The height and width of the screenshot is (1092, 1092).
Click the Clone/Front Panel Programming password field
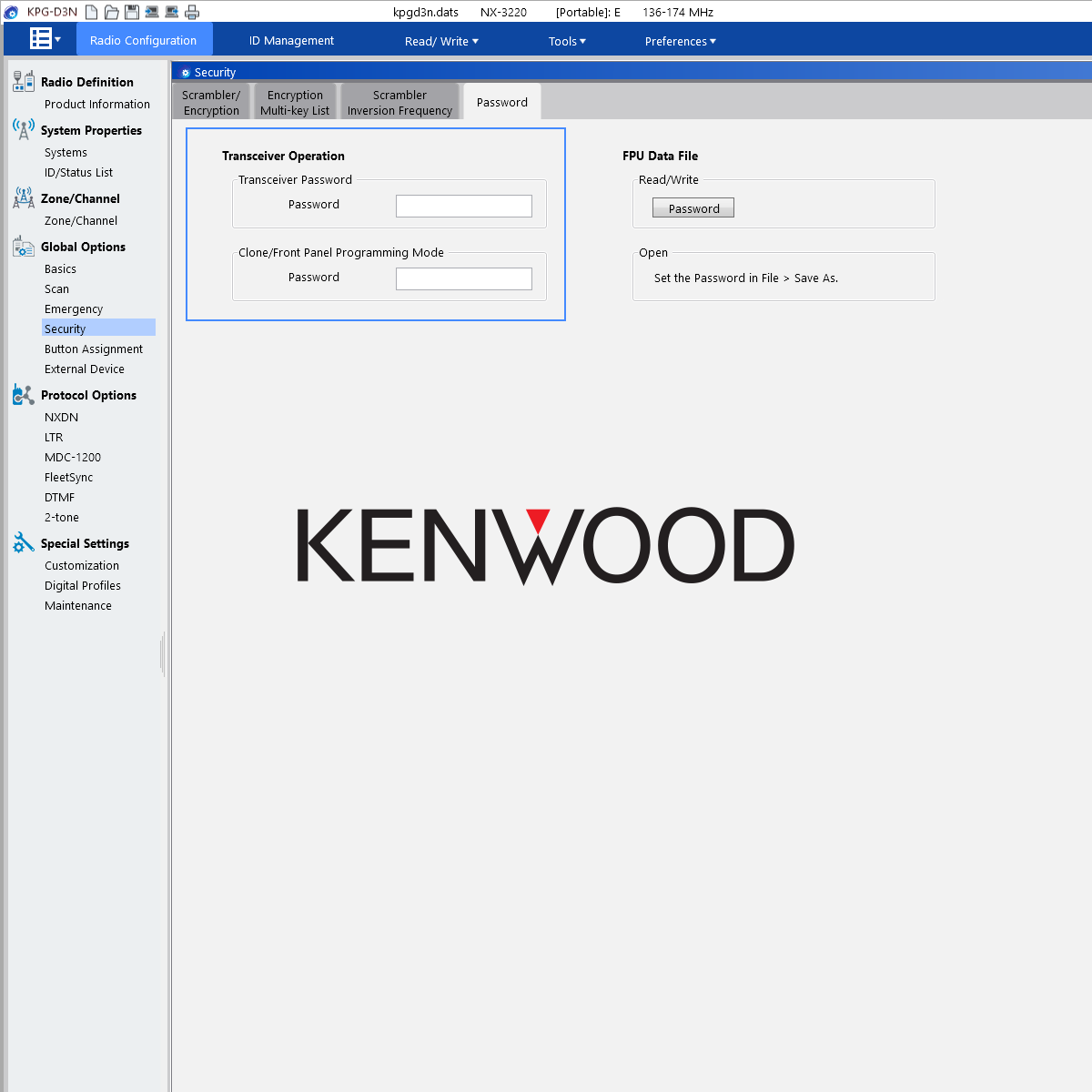[x=463, y=278]
